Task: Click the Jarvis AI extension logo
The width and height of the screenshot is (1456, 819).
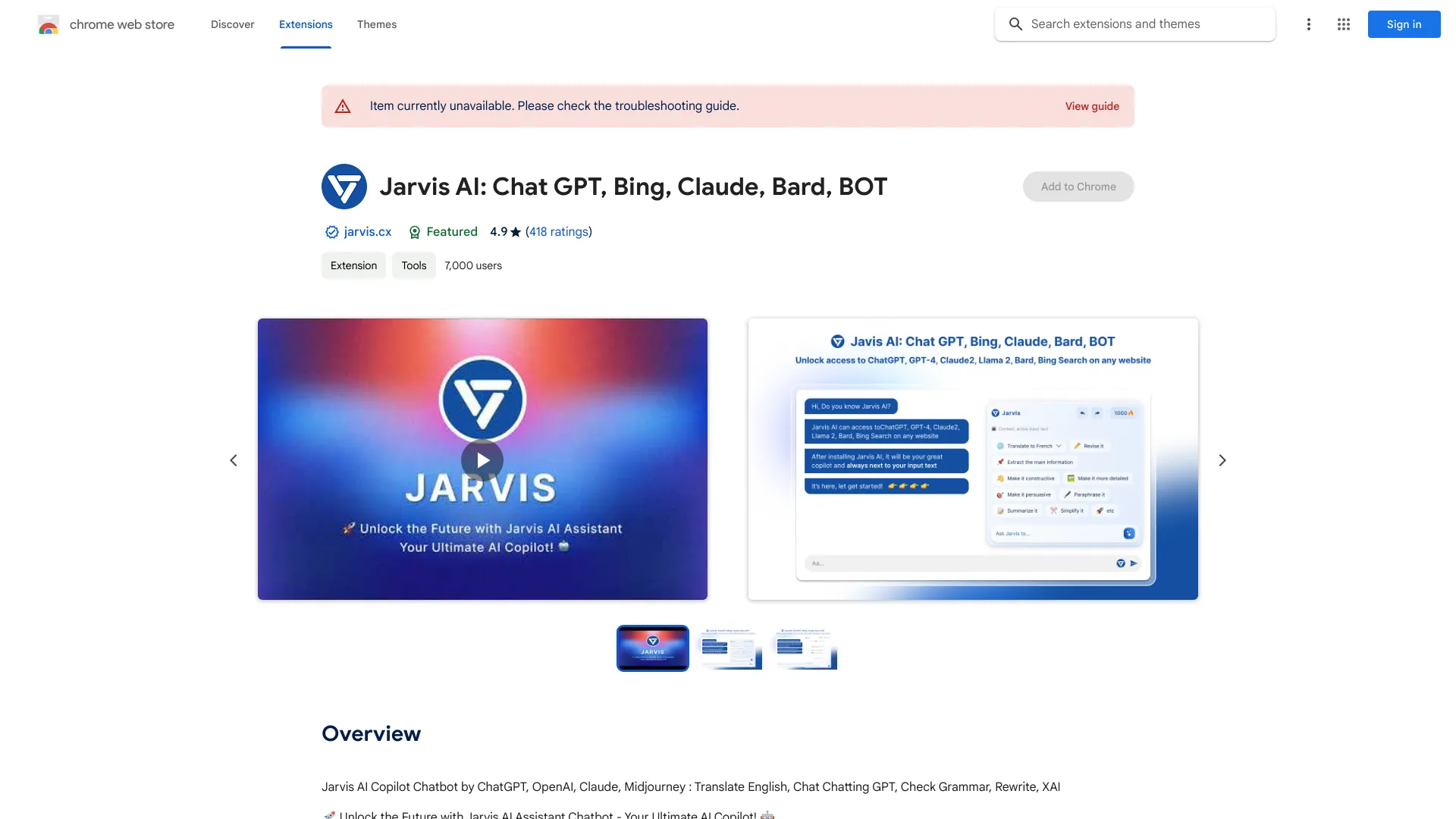Action: pyautogui.click(x=344, y=187)
